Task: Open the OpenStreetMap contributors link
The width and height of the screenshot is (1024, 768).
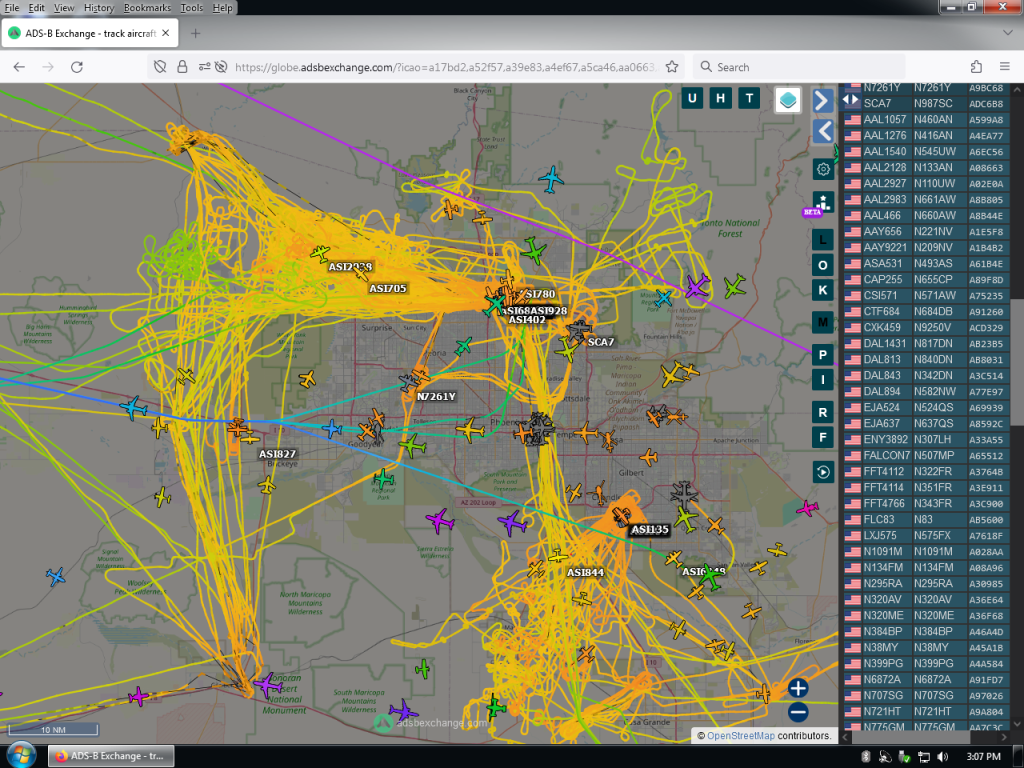Action: tap(741, 735)
